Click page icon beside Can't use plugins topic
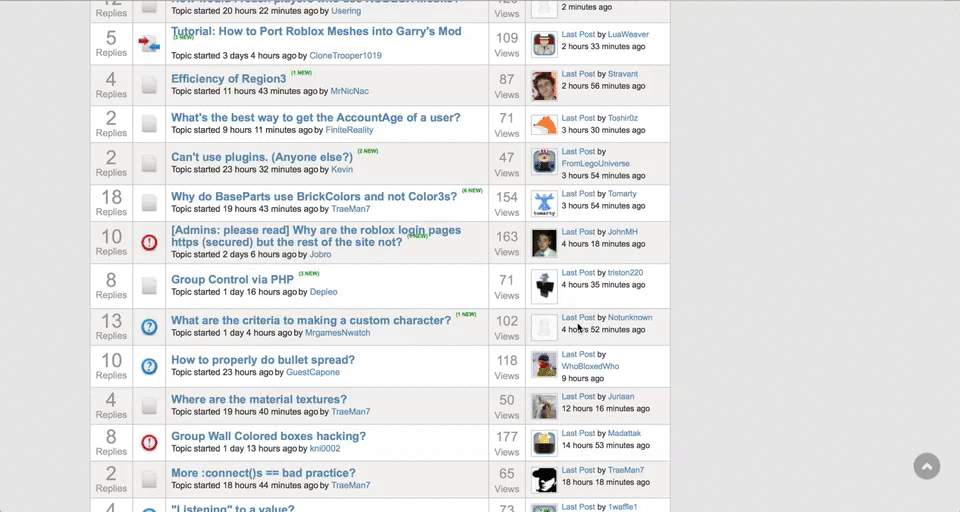960x512 pixels. (149, 164)
